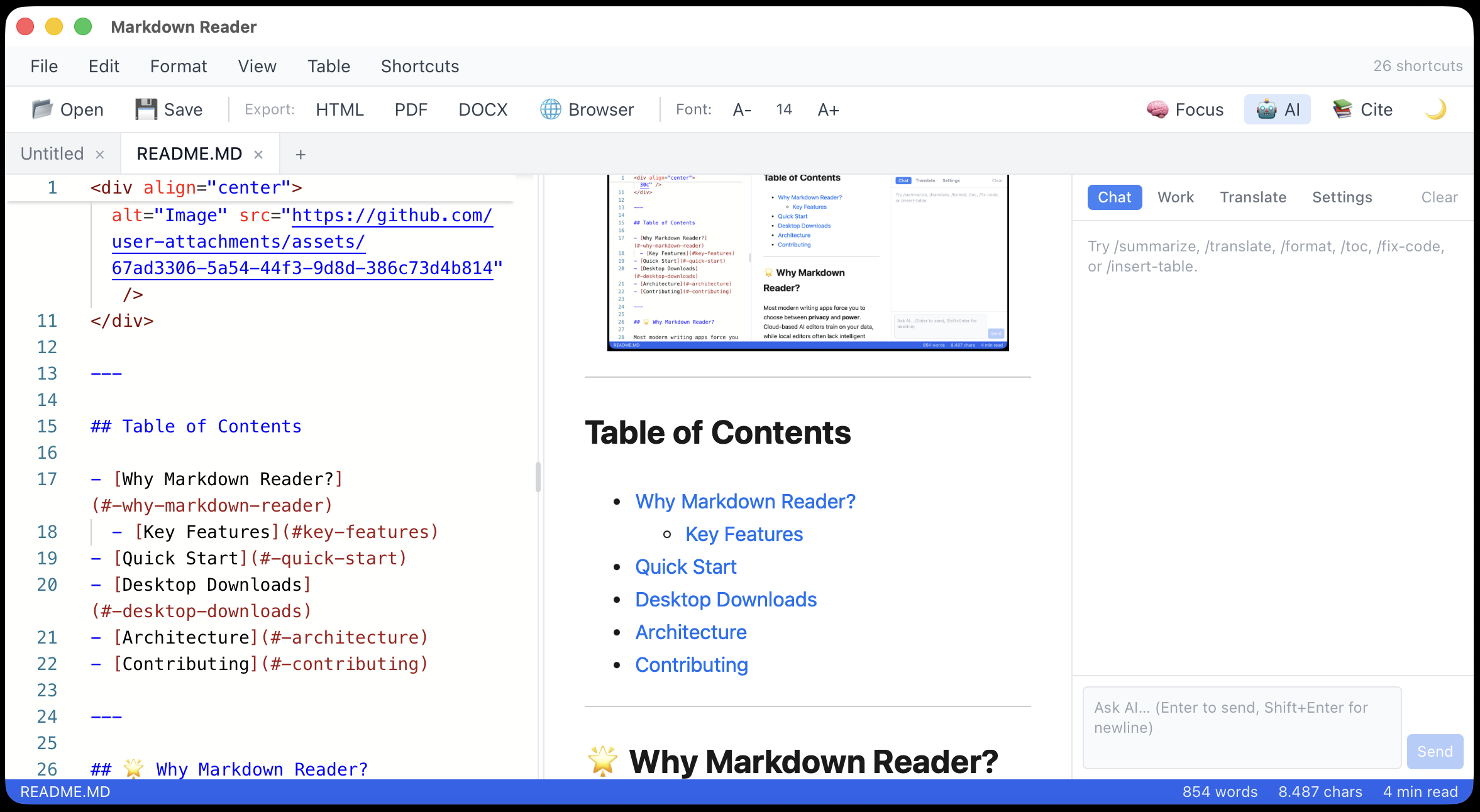Image resolution: width=1480 pixels, height=812 pixels.
Task: Open the Shortcuts menu
Action: pyautogui.click(x=420, y=66)
